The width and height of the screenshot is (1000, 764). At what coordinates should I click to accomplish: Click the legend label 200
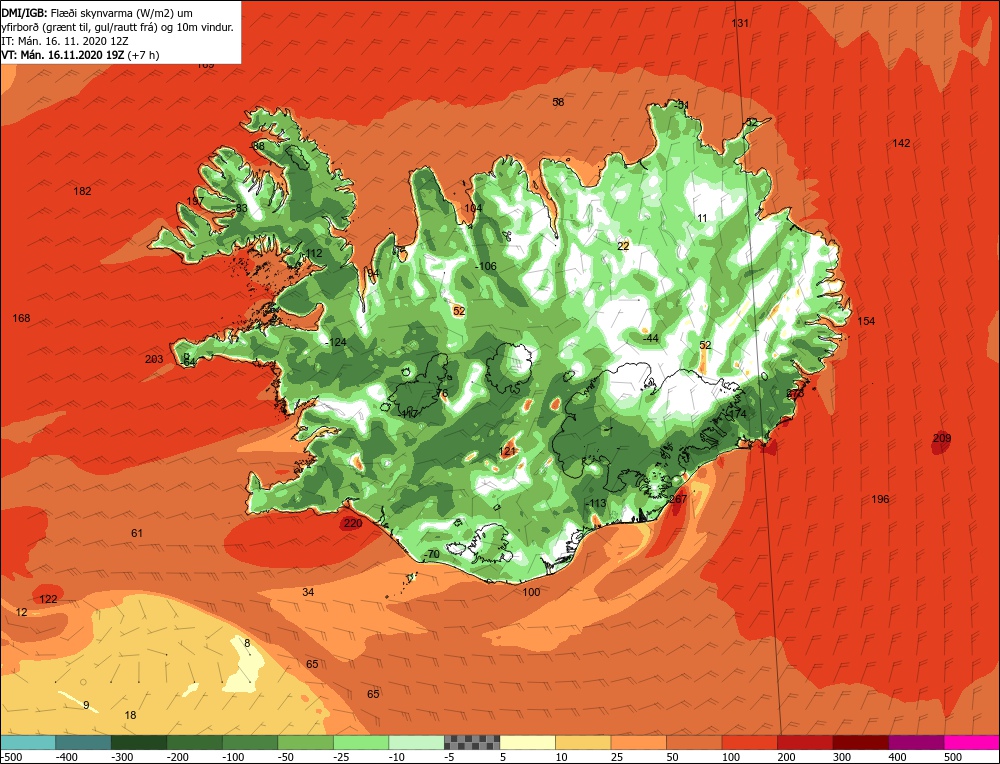pyautogui.click(x=786, y=757)
